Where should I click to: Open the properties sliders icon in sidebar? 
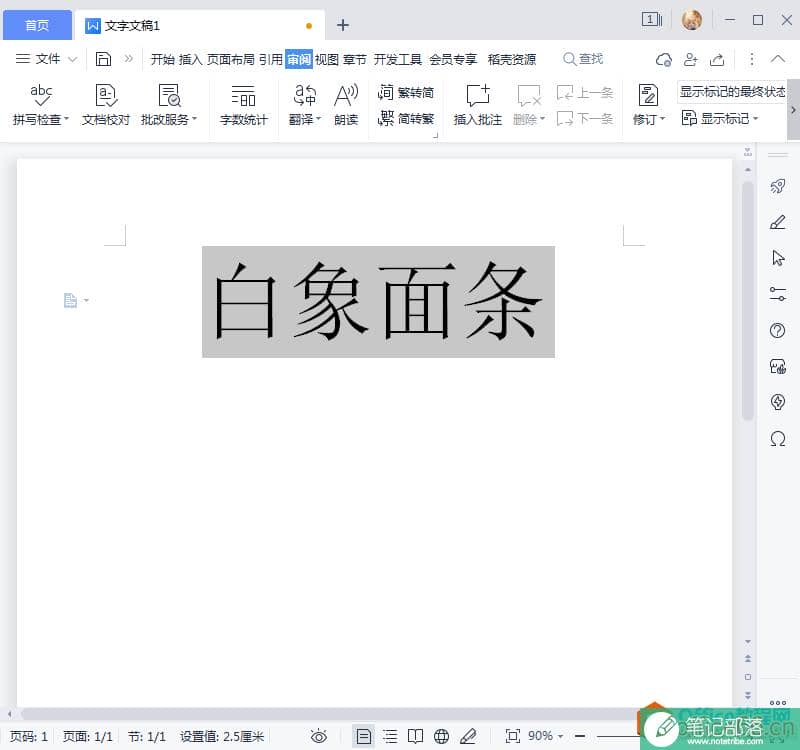(x=778, y=294)
